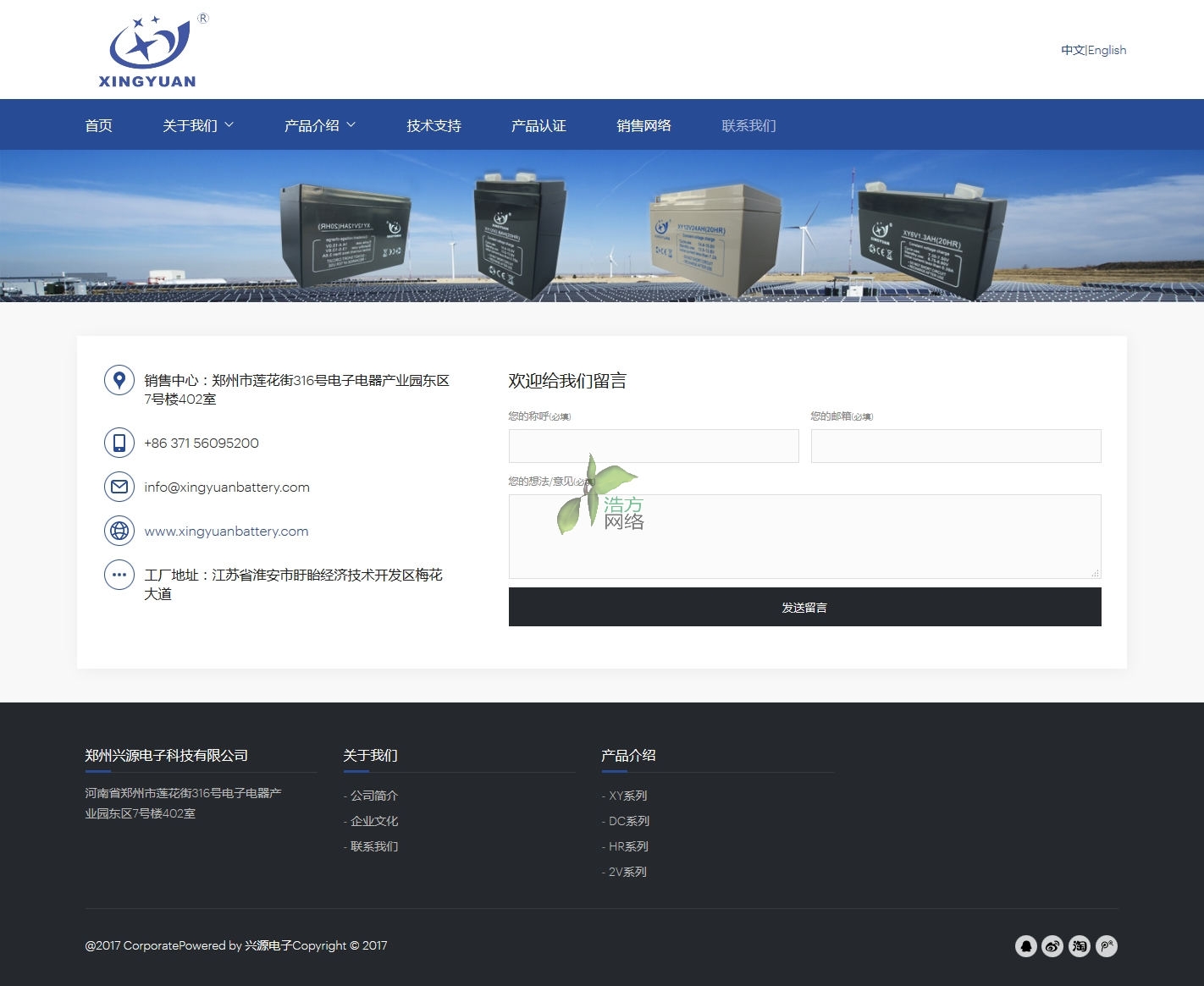The height and width of the screenshot is (986, 1204).
Task: Click the phone icon beside +86 number
Action: tap(119, 443)
